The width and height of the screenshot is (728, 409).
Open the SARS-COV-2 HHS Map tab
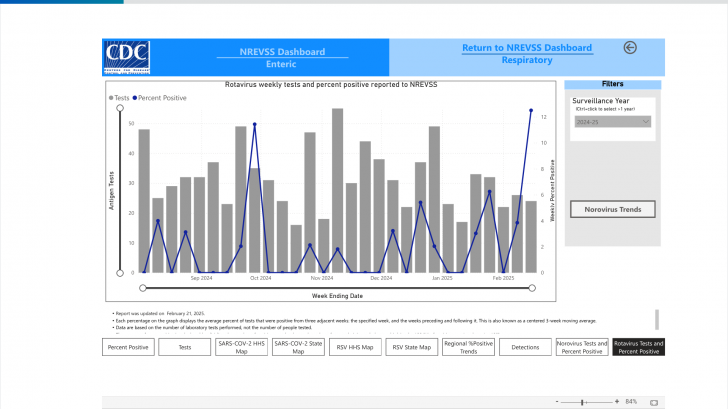pyautogui.click(x=242, y=347)
